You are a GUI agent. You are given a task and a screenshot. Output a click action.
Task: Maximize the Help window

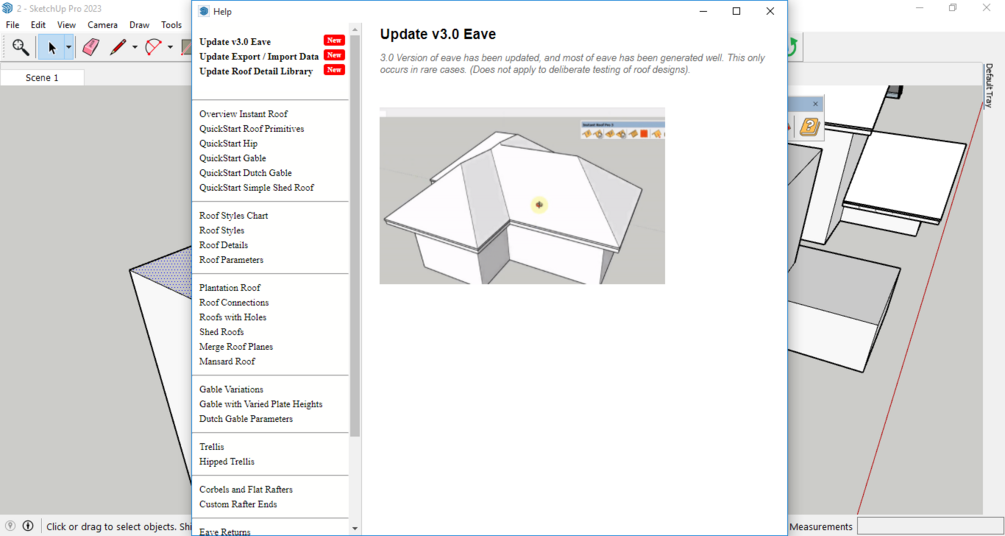pyautogui.click(x=736, y=11)
